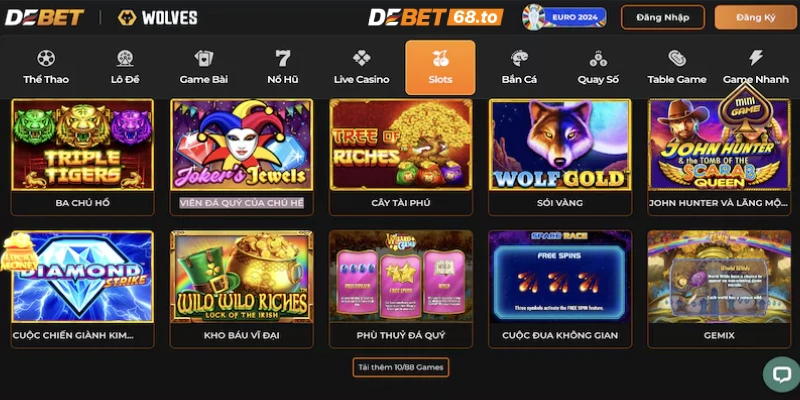This screenshot has width=800, height=400.
Task: Open the Quay Số lottery balls icon
Action: (598, 58)
